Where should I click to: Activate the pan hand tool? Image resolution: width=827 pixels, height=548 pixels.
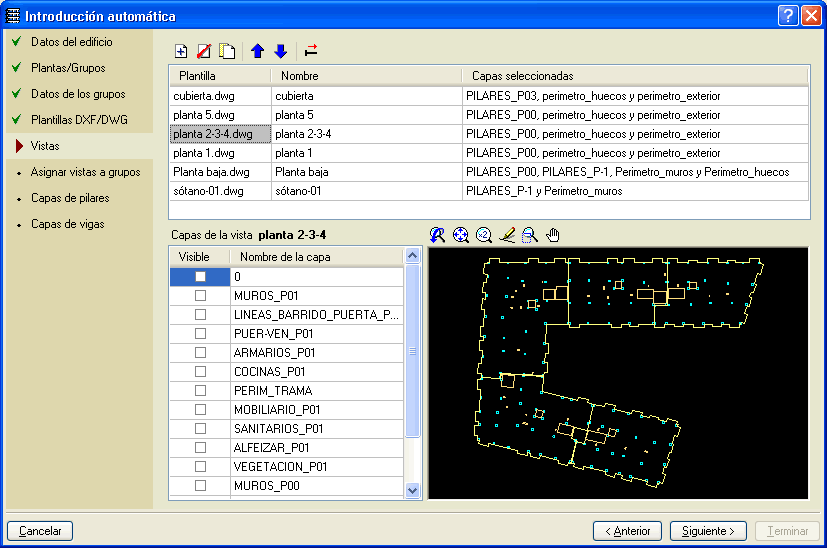553,235
